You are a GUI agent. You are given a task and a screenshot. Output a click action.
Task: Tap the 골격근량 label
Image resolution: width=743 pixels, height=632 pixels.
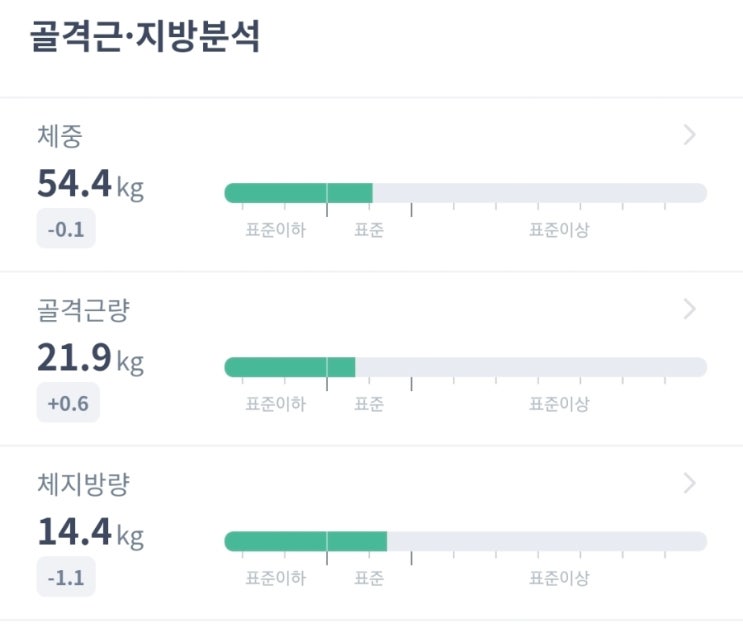[x=83, y=311]
